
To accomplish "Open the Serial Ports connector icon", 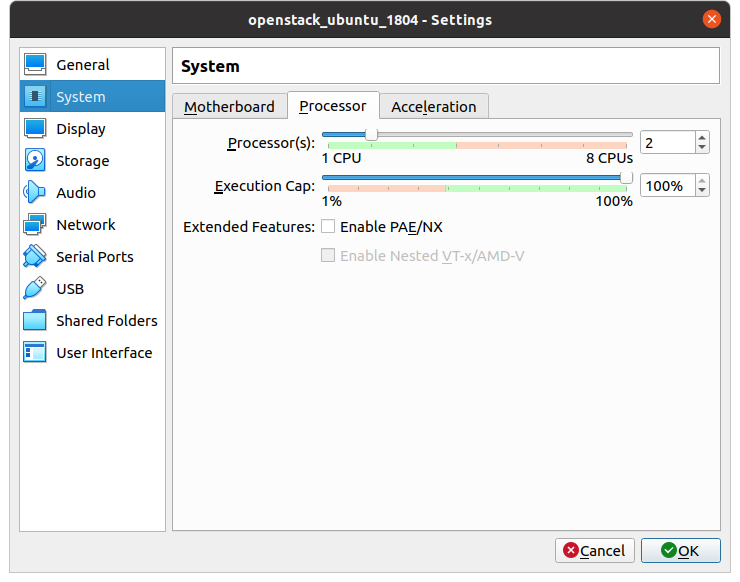I will coord(35,256).
